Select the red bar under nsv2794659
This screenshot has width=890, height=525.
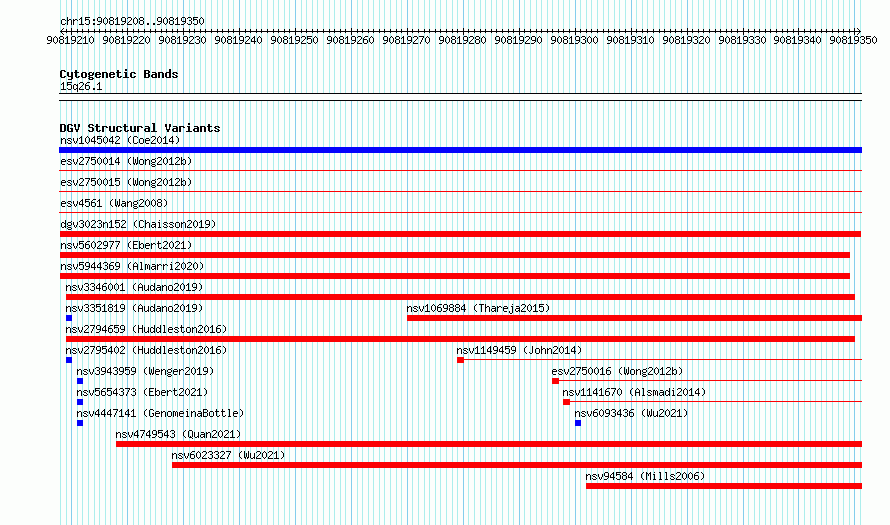[460, 339]
